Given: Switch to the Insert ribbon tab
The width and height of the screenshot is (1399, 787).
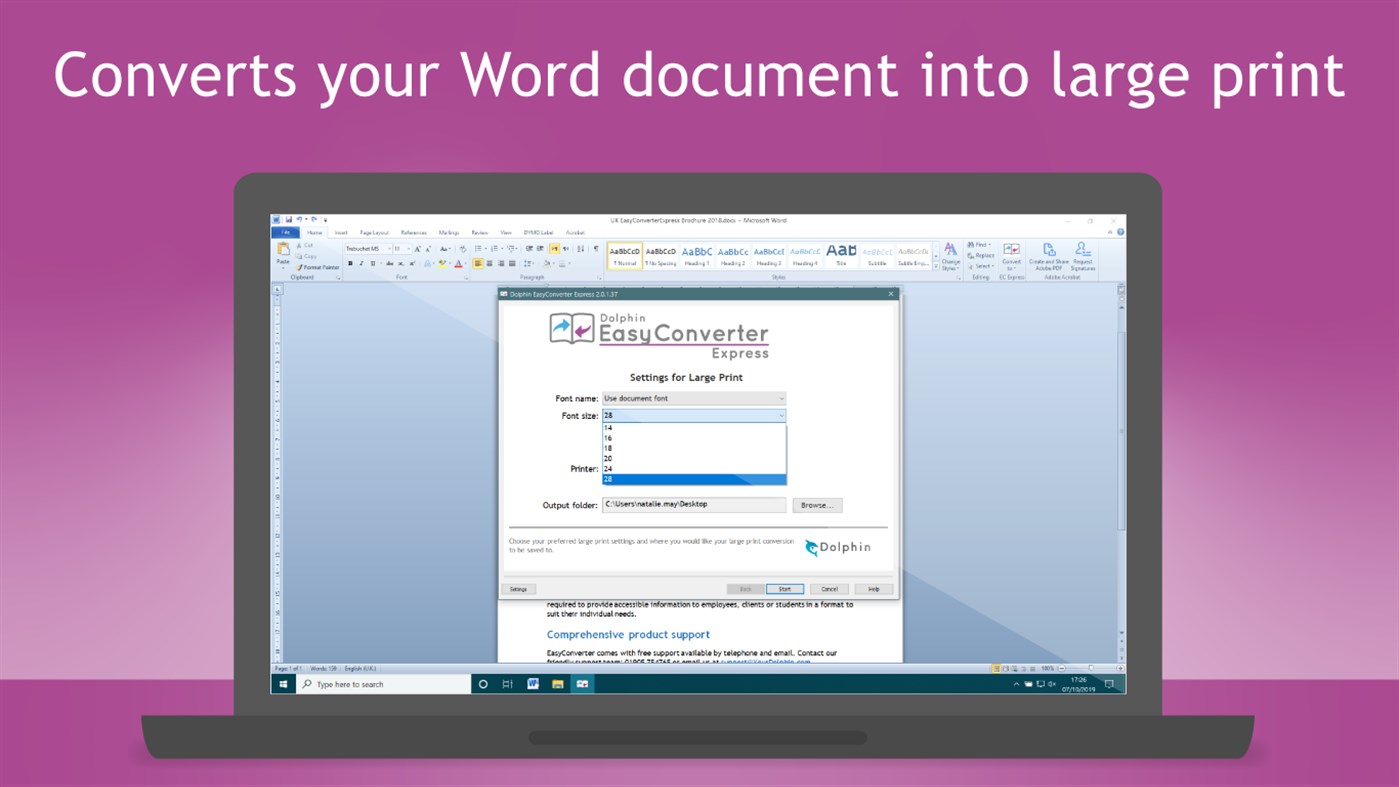Looking at the screenshot, I should [341, 233].
